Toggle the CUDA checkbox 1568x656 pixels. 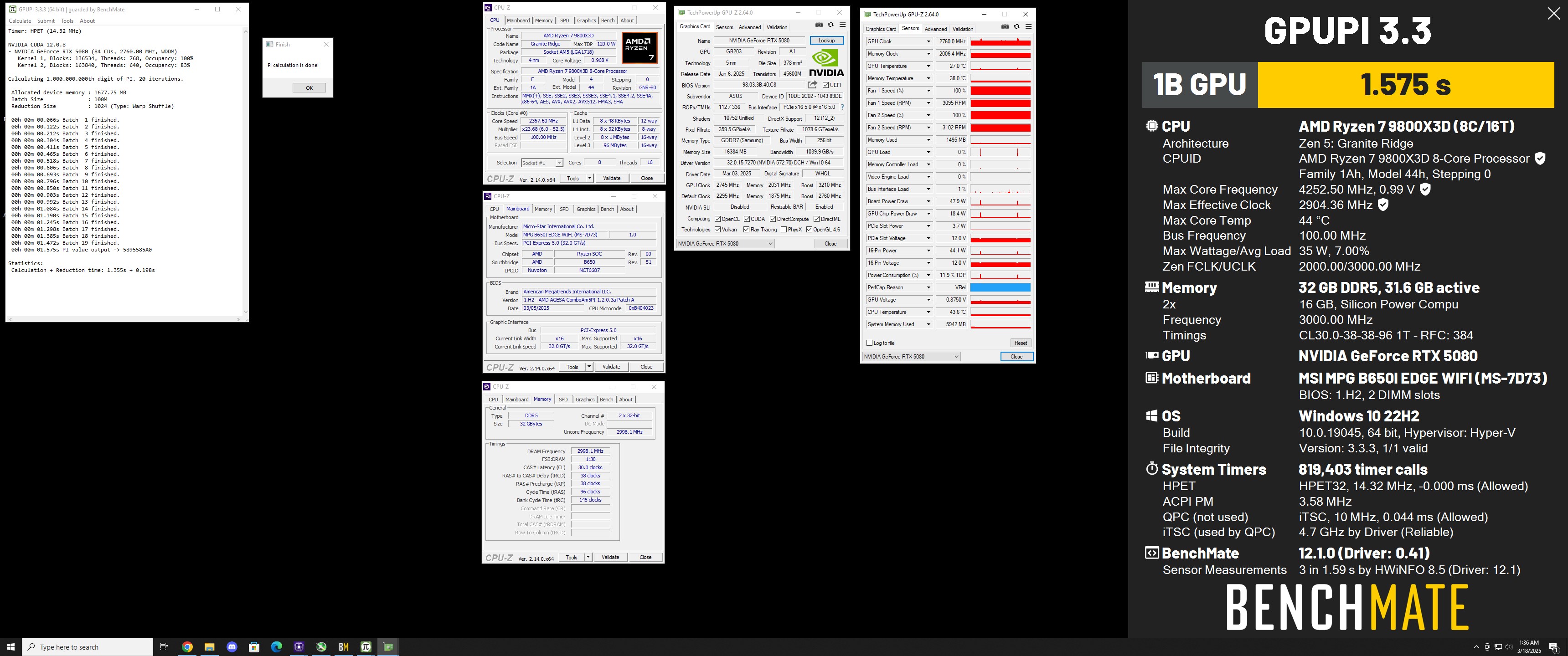746,219
